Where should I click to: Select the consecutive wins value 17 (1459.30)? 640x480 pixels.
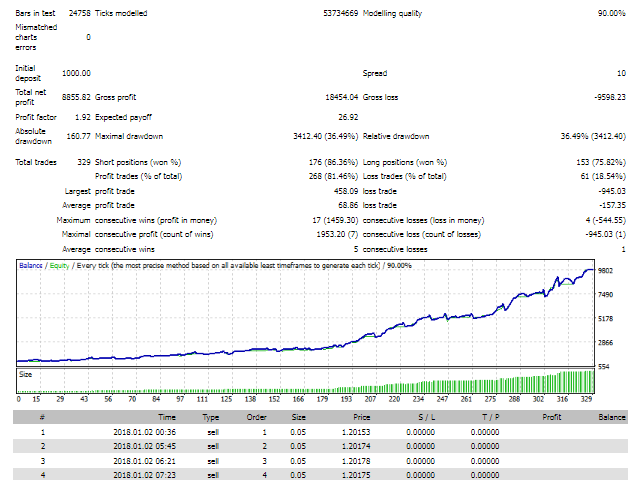click(335, 220)
